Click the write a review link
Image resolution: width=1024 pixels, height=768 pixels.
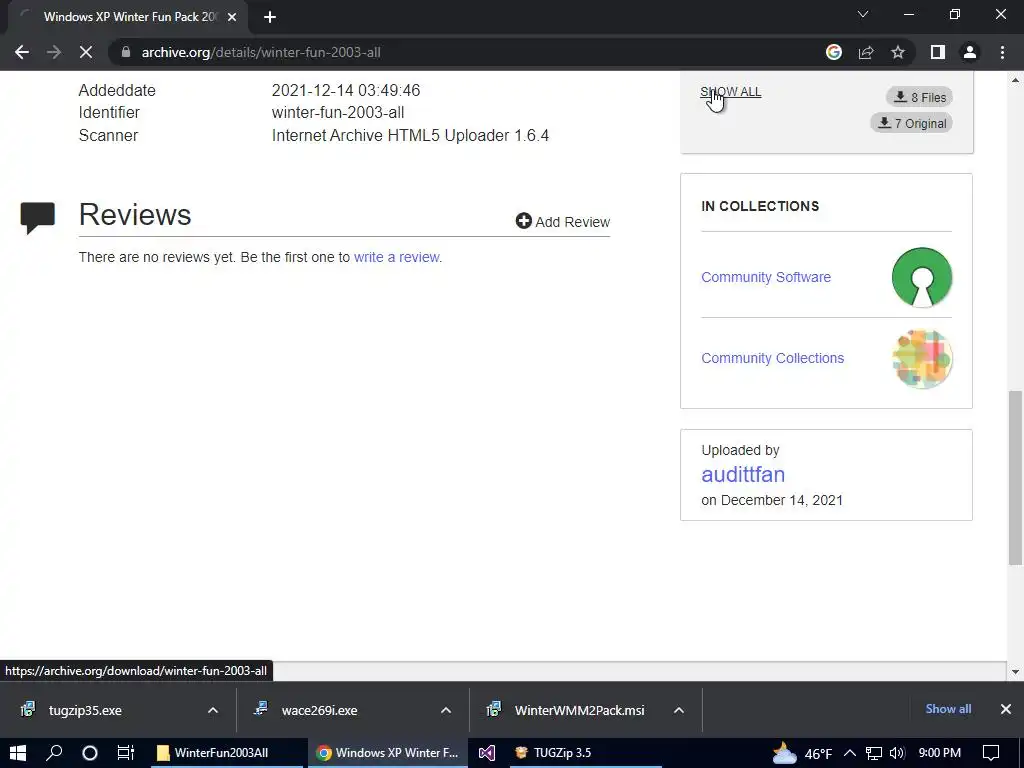396,257
